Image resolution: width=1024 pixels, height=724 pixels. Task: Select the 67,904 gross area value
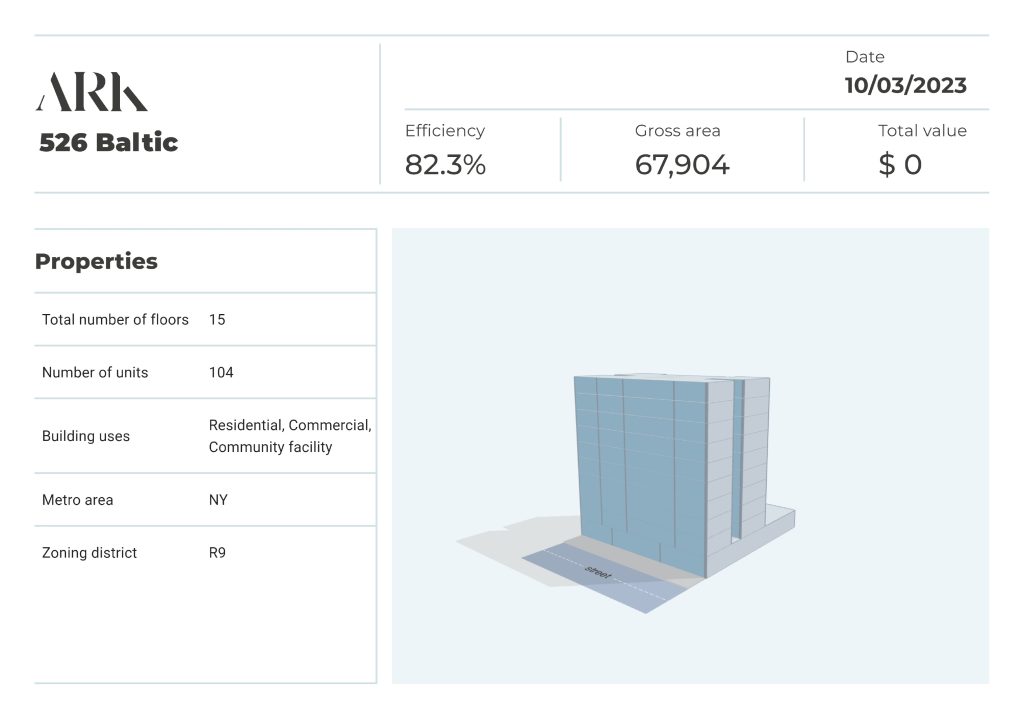[682, 165]
